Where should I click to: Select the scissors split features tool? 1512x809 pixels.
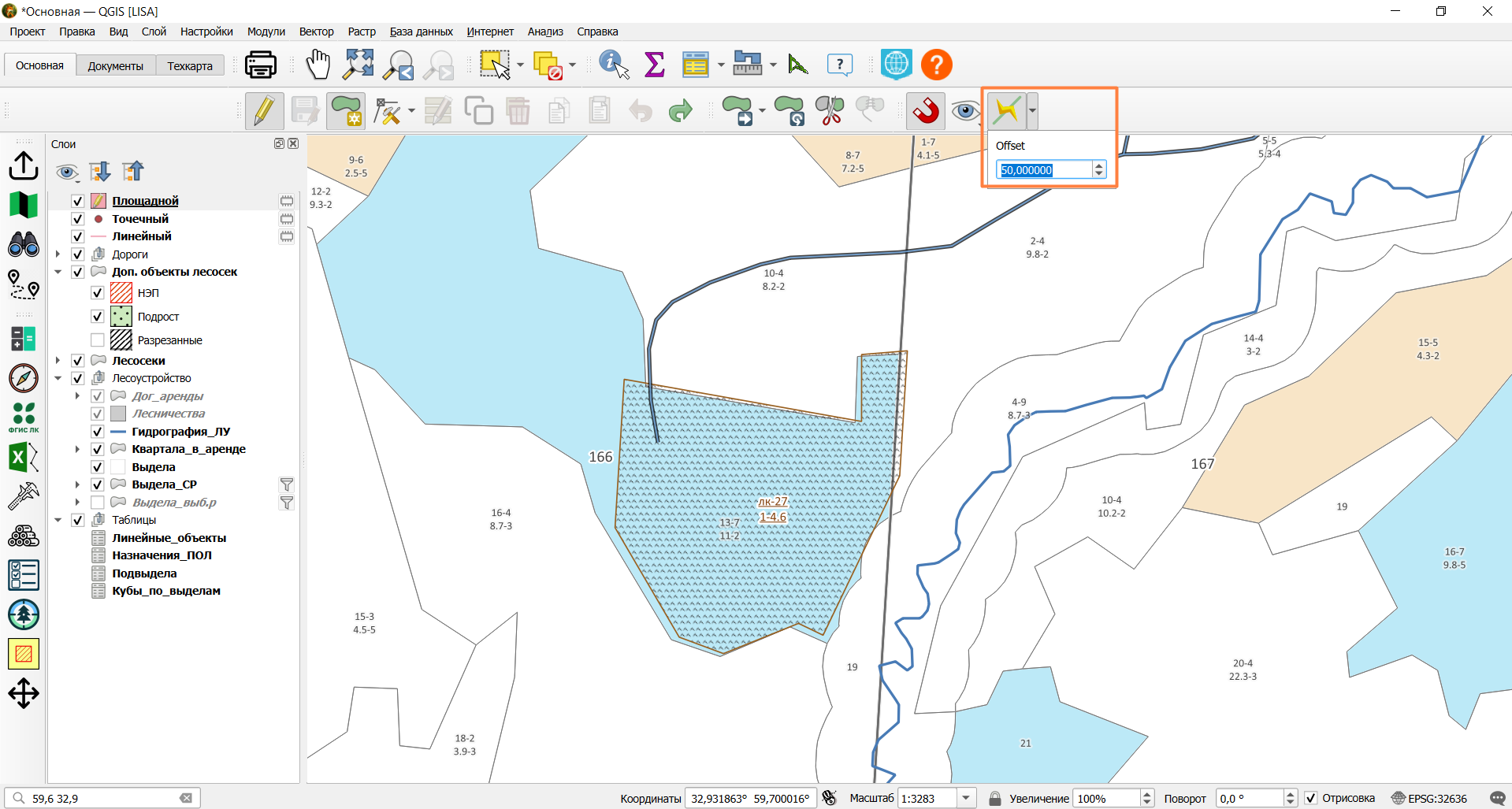[x=829, y=111]
